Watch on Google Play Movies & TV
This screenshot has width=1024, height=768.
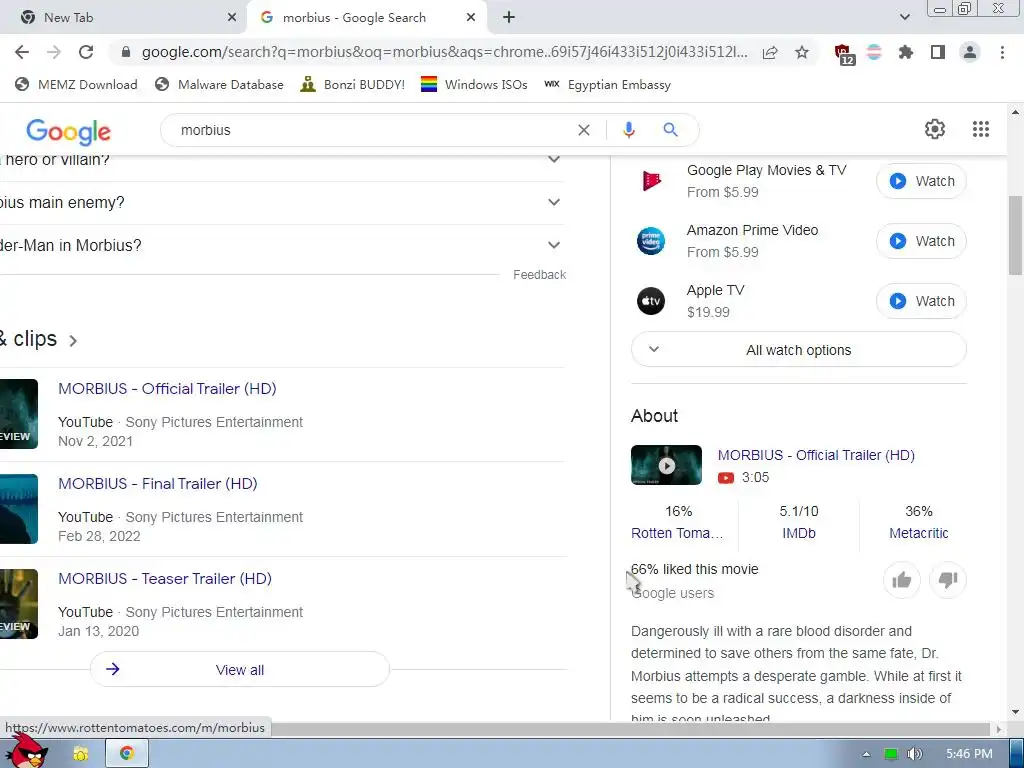[921, 181]
